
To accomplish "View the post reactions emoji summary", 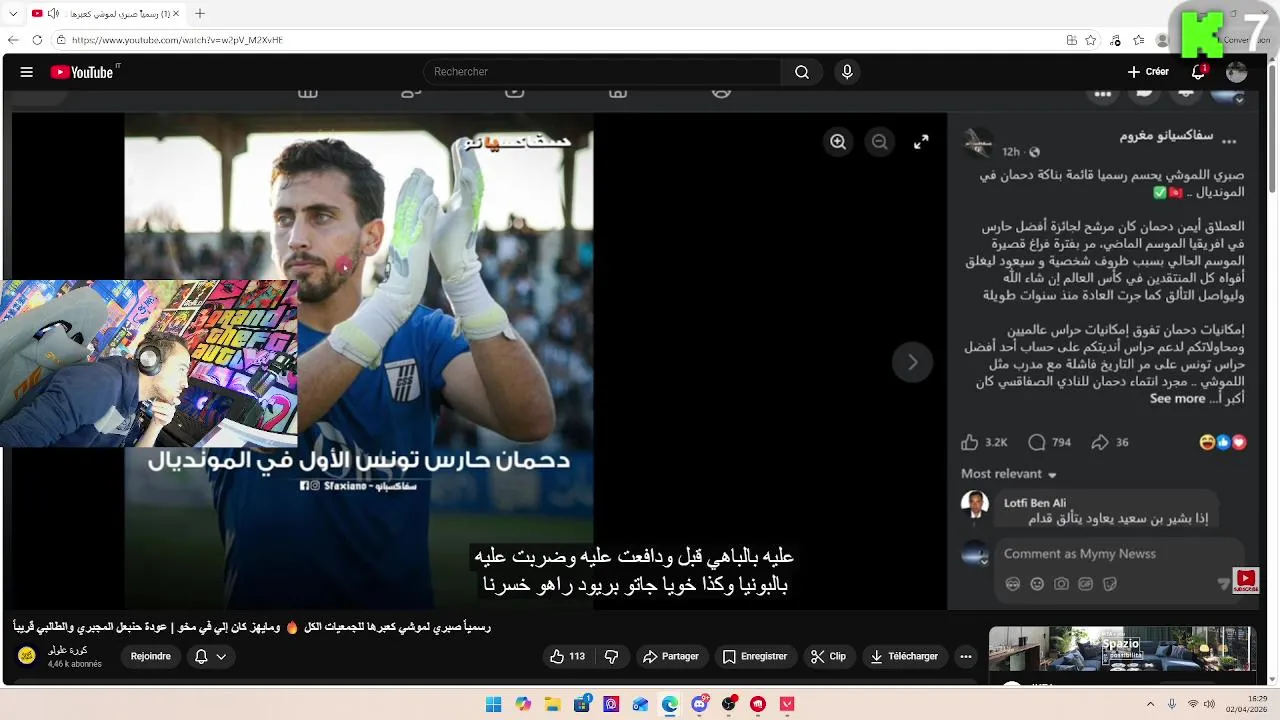I will tap(1222, 442).
